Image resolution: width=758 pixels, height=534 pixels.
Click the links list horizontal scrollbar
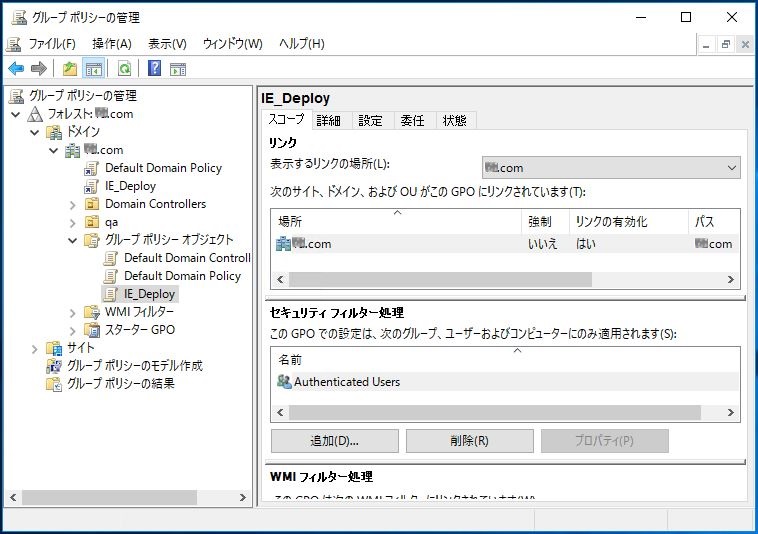coord(440,279)
